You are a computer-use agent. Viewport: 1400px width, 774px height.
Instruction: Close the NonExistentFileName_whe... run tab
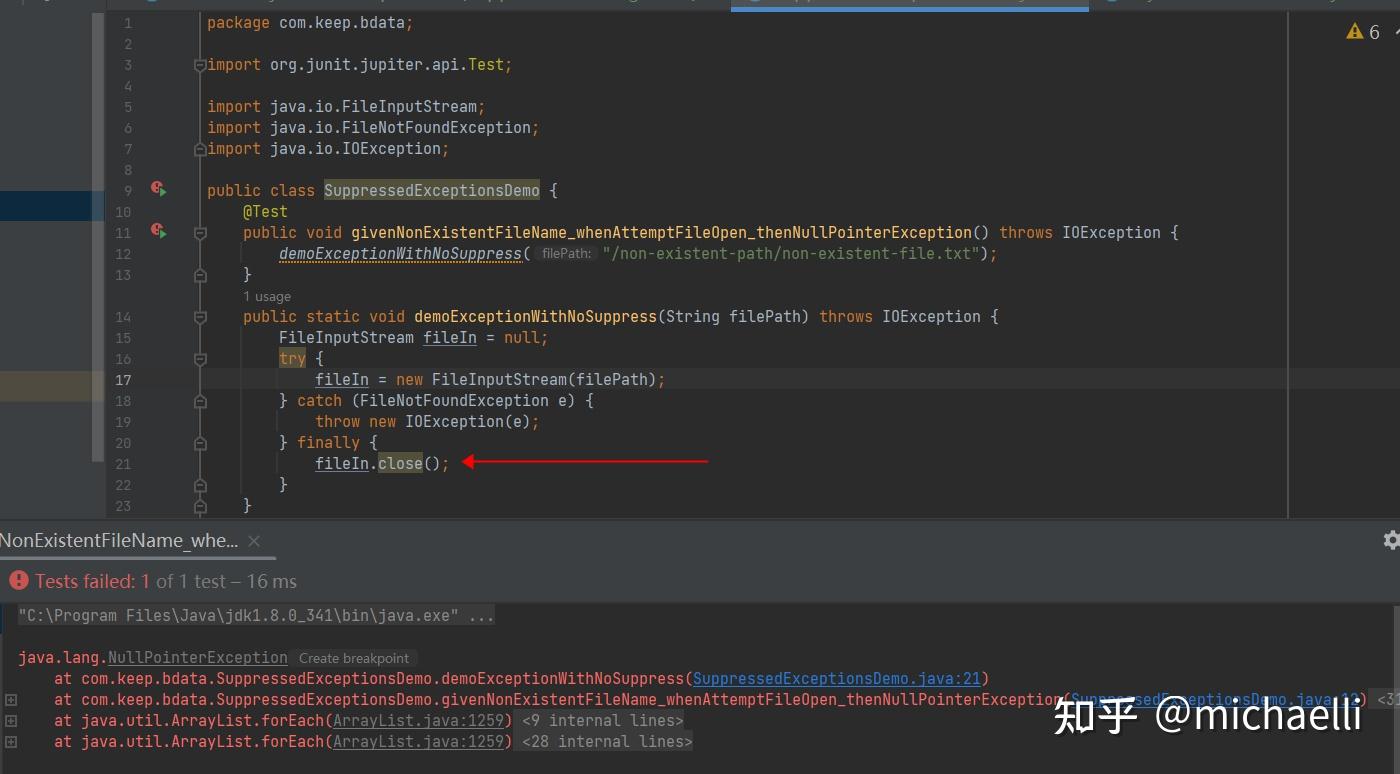[x=254, y=541]
